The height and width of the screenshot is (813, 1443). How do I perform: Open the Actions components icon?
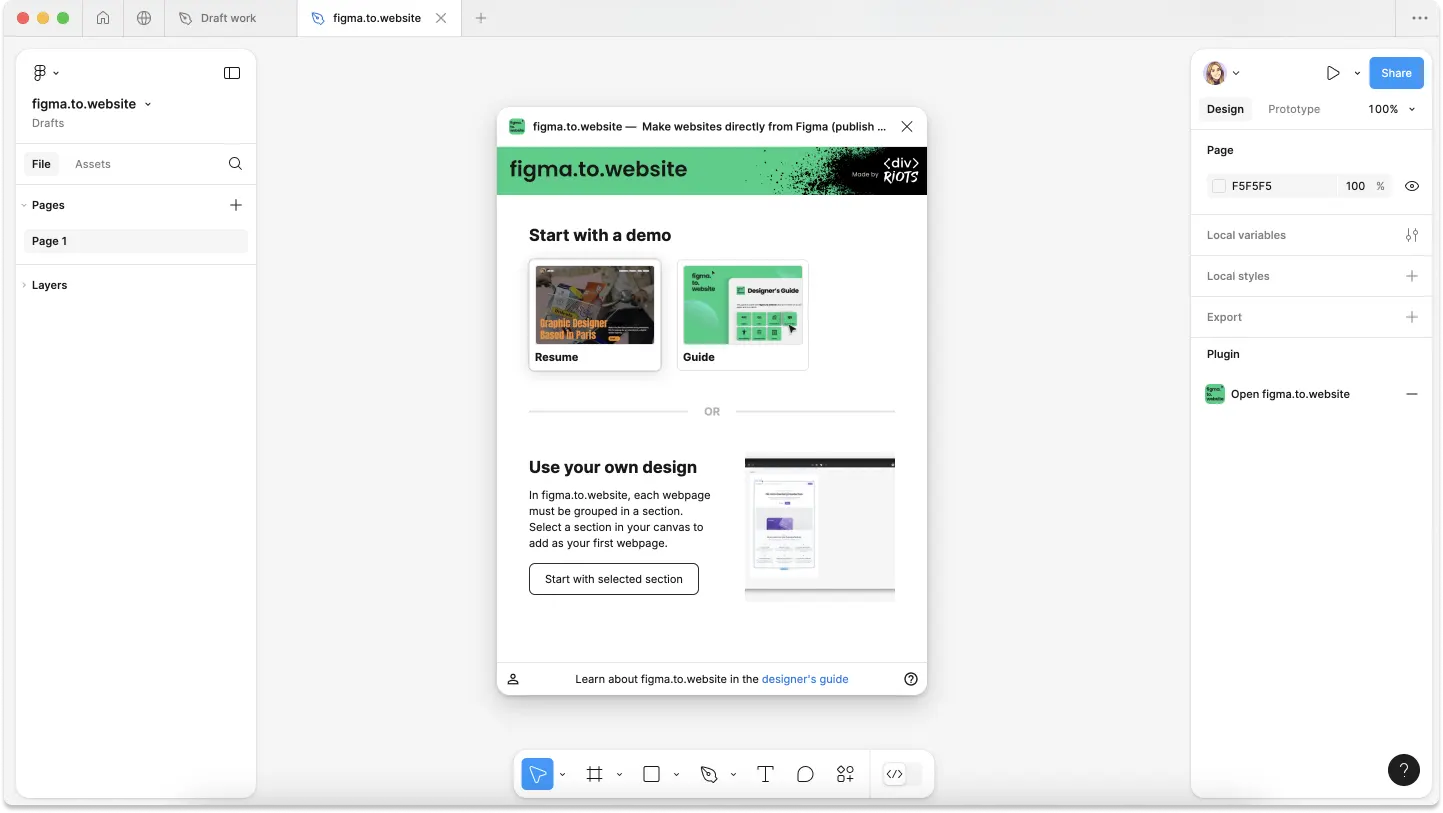(845, 774)
